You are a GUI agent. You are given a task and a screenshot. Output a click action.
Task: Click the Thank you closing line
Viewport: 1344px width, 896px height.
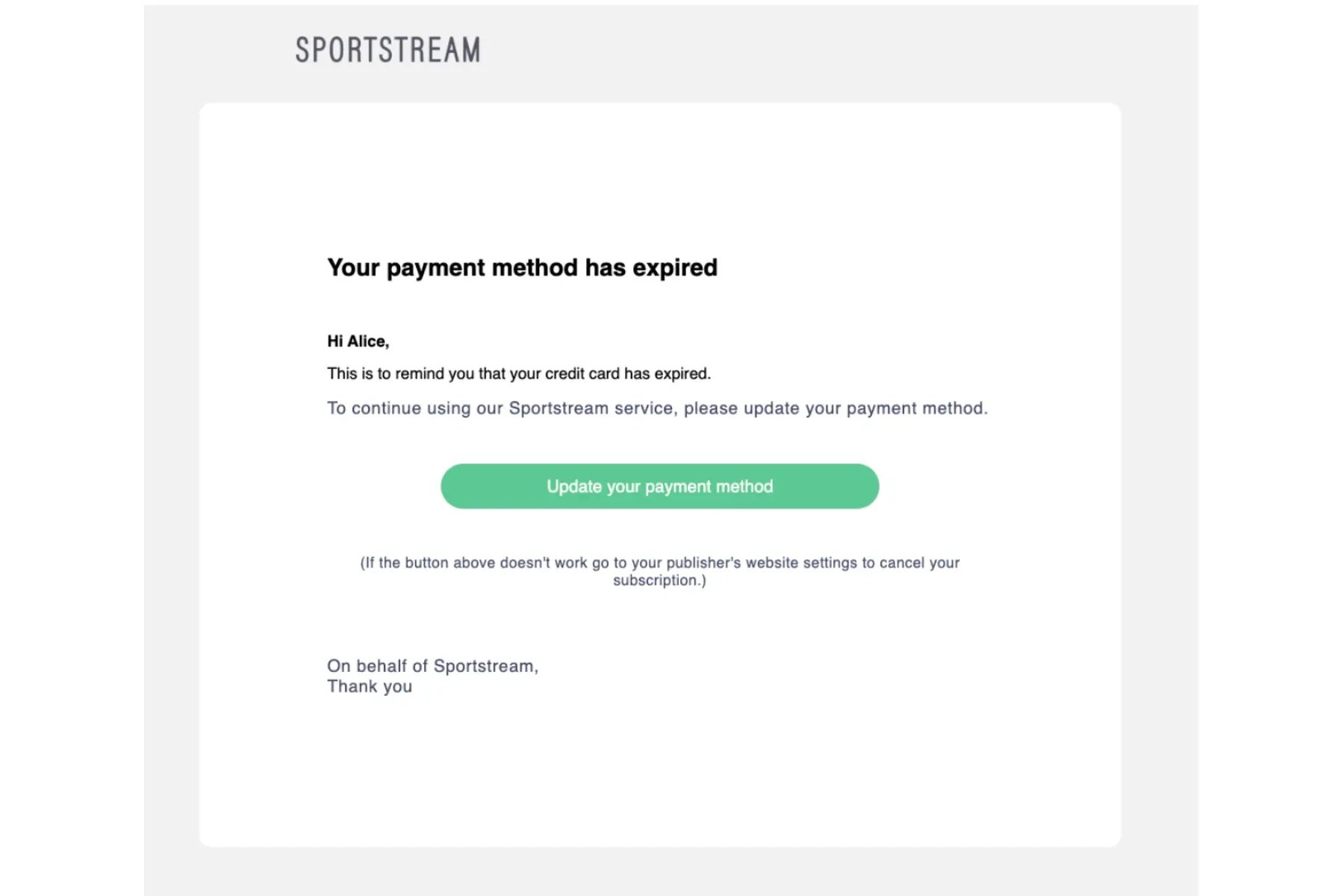click(369, 686)
